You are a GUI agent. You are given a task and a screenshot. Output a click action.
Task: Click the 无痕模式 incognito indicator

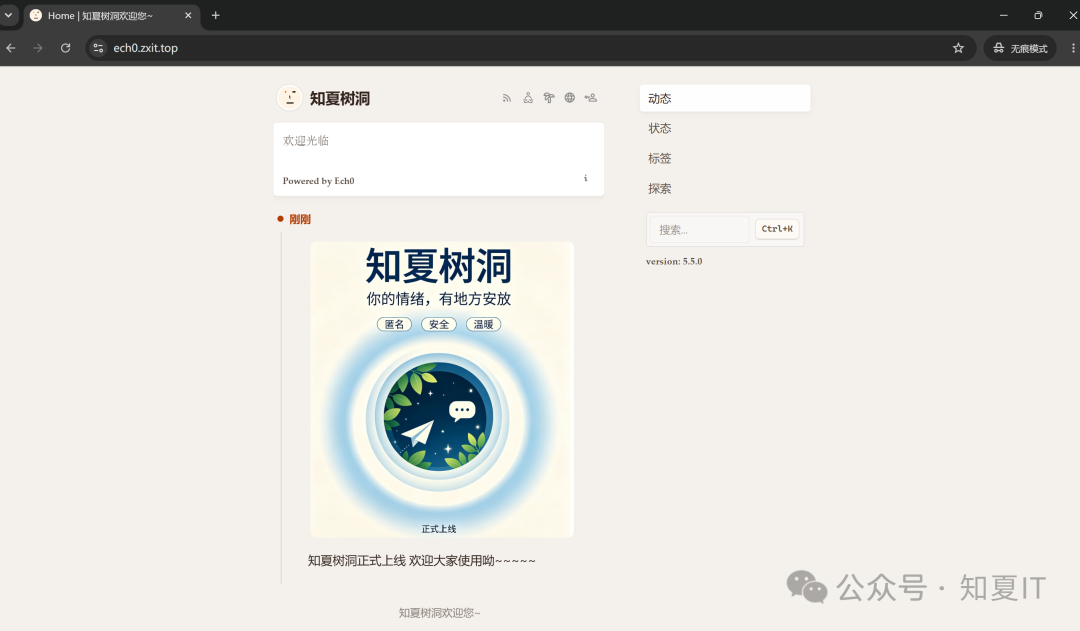pyautogui.click(x=1020, y=48)
